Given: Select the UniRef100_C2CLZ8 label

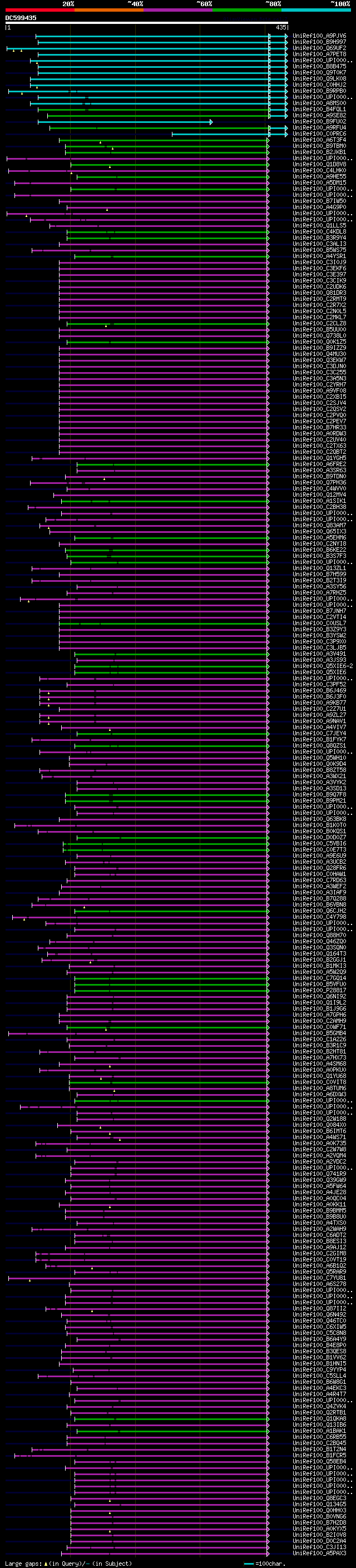Looking at the screenshot, I should pyautogui.click(x=319, y=324).
